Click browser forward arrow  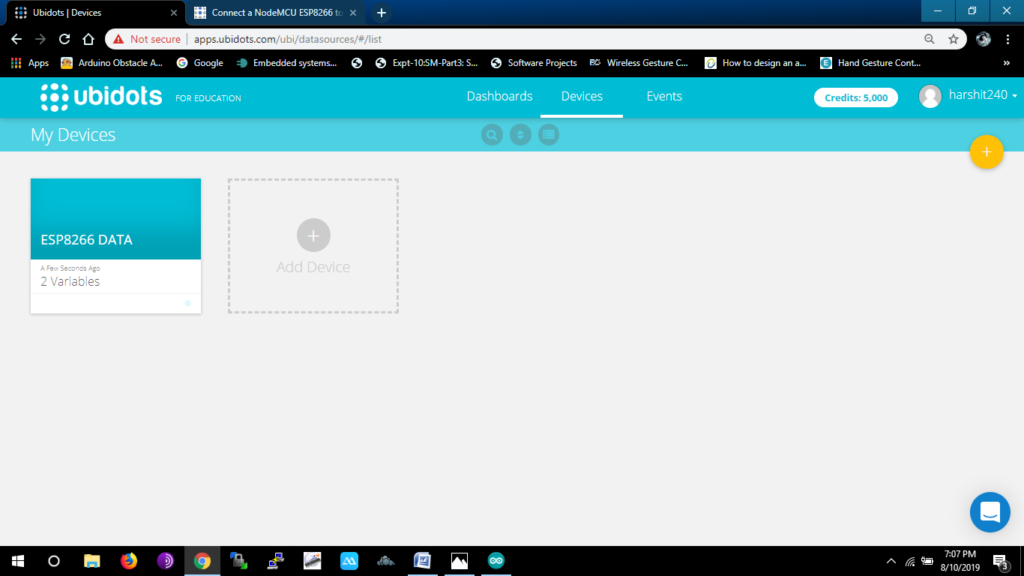click(x=40, y=39)
